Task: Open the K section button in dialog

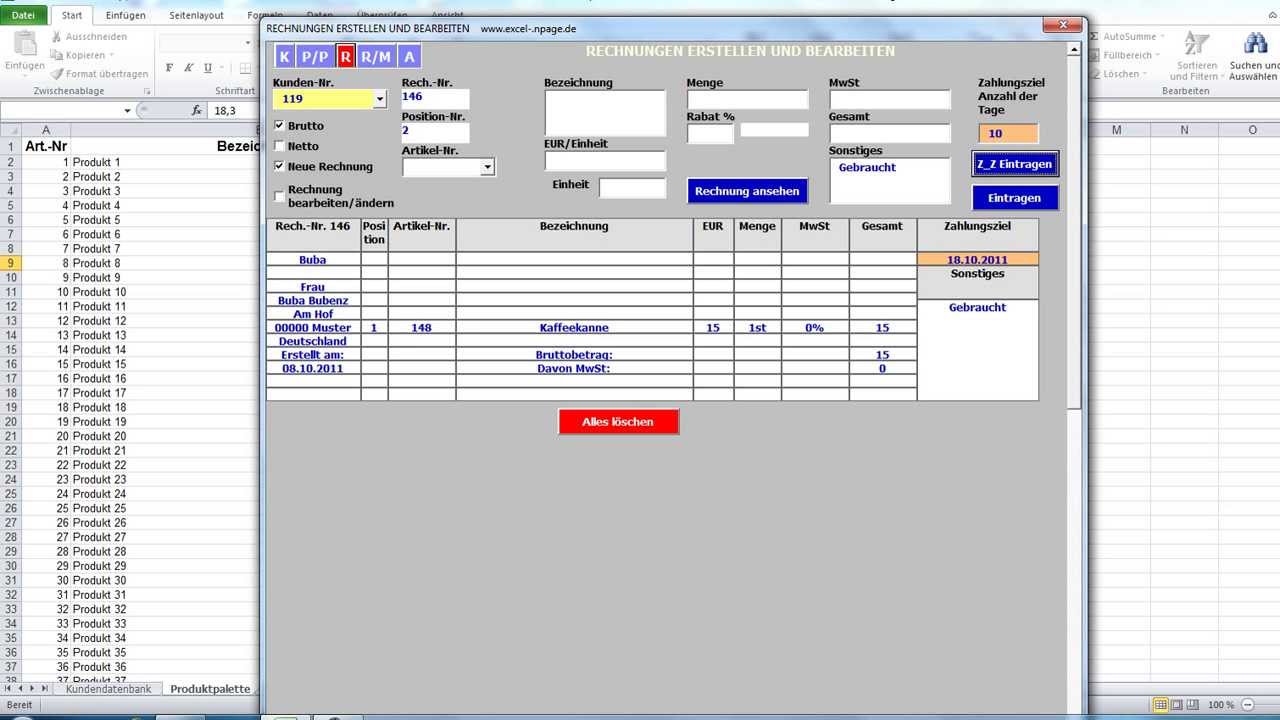Action: click(285, 57)
